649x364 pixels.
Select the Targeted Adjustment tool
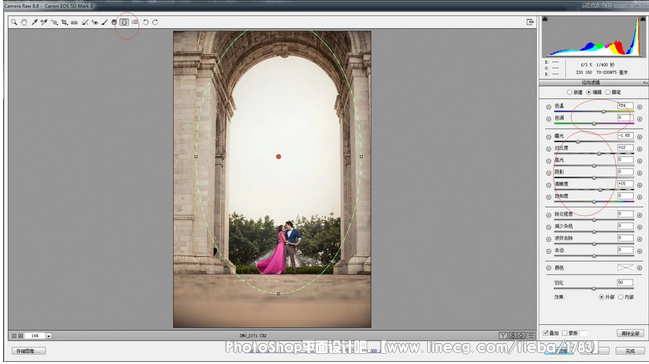[54, 22]
